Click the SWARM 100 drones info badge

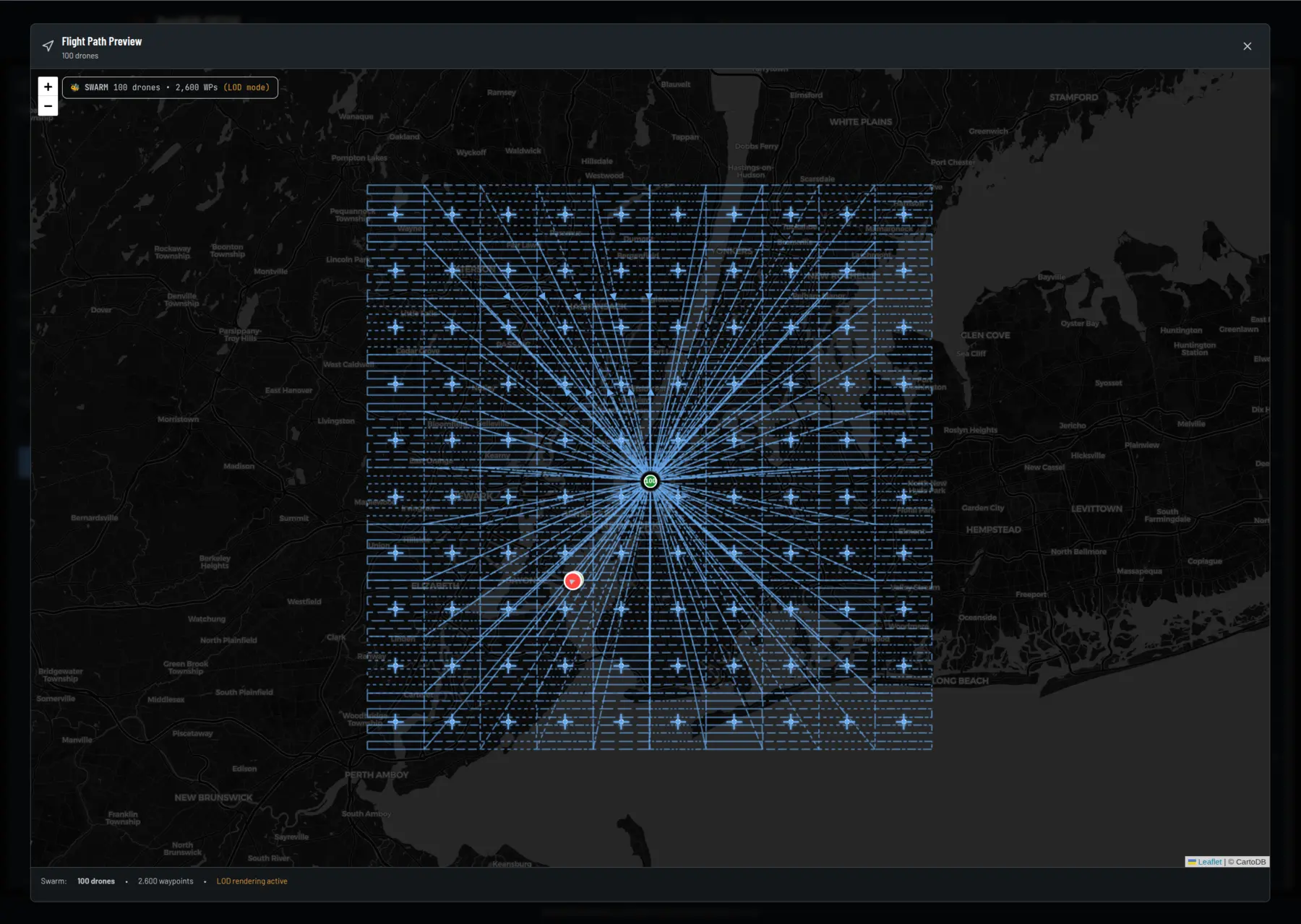[170, 87]
